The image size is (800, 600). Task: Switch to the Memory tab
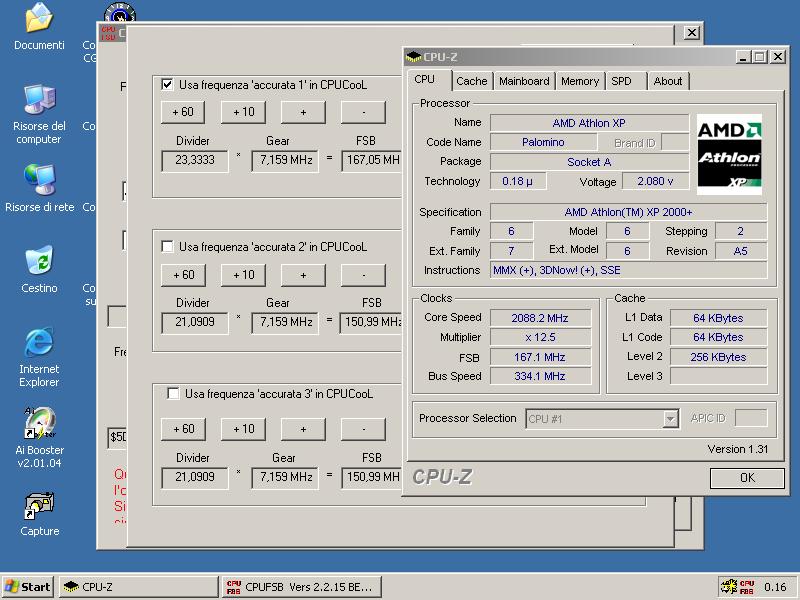click(x=580, y=81)
